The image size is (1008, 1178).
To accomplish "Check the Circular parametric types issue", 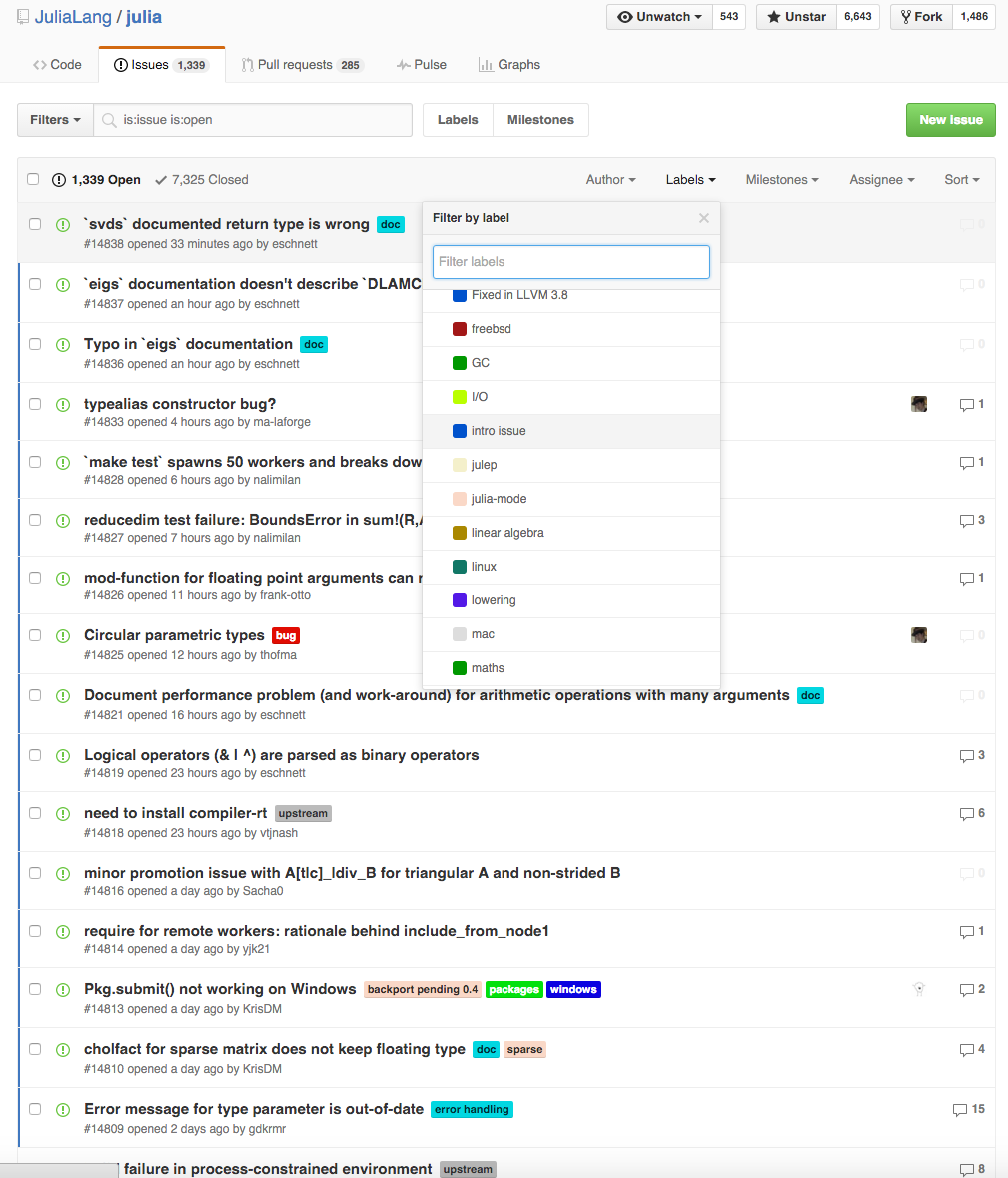I will 35,635.
